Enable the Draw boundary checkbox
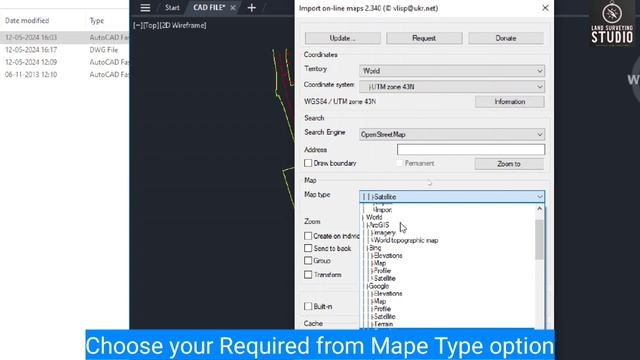 pyautogui.click(x=308, y=163)
